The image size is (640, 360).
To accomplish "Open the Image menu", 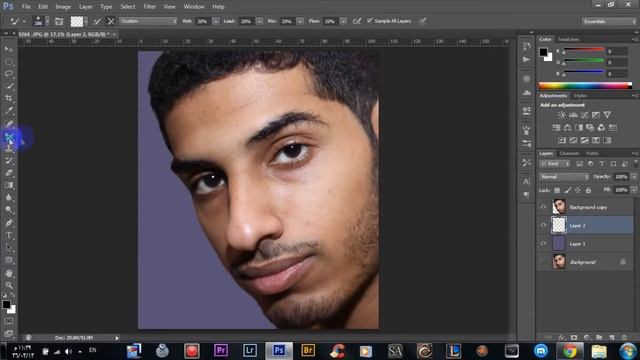I will tap(63, 7).
